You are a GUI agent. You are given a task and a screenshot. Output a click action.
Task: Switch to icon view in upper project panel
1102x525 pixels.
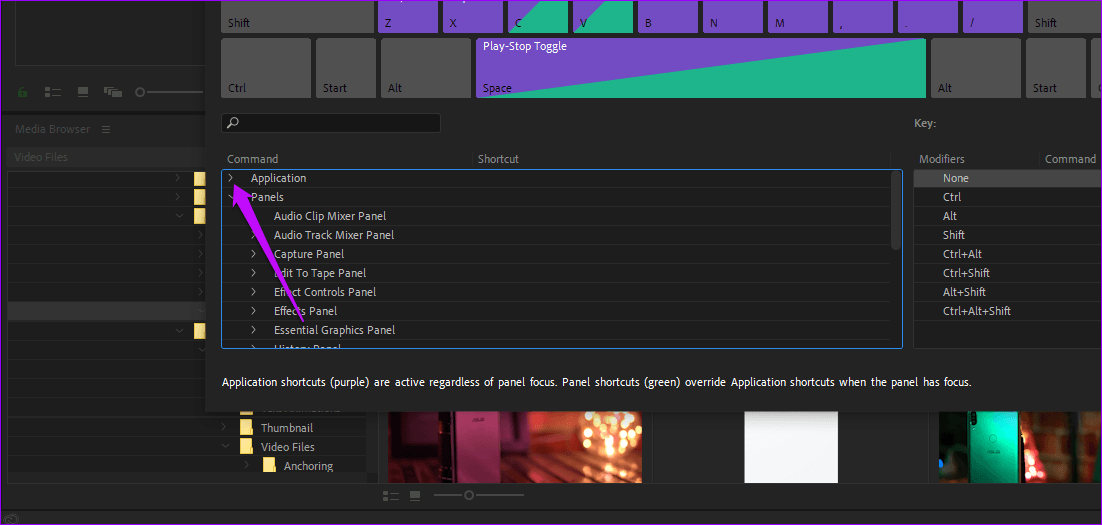click(x=83, y=92)
